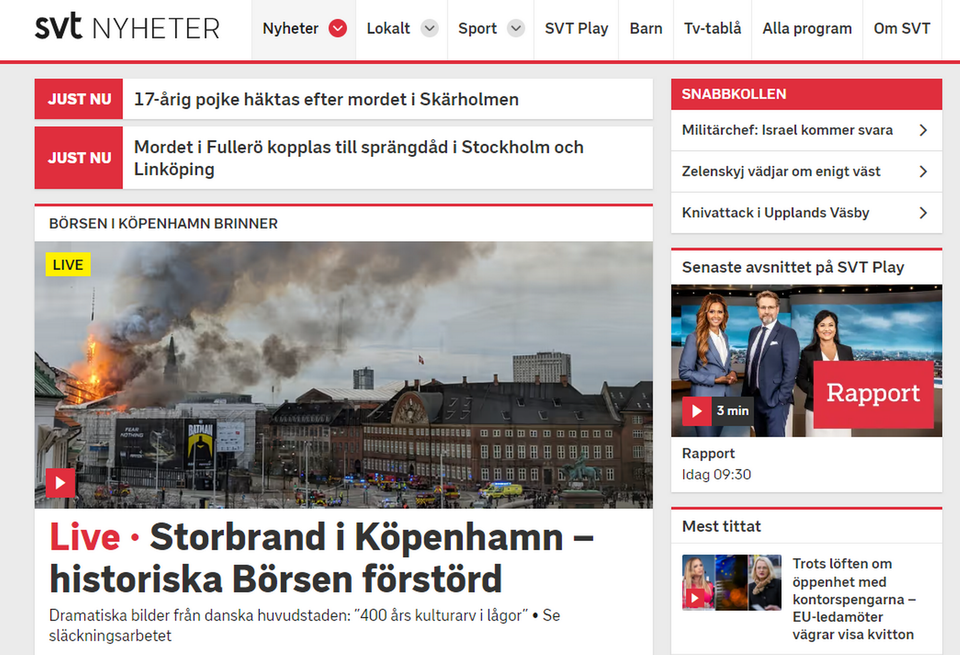Click arrow next to Militärchef: Israel kommer svara
960x655 pixels.
tap(923, 130)
